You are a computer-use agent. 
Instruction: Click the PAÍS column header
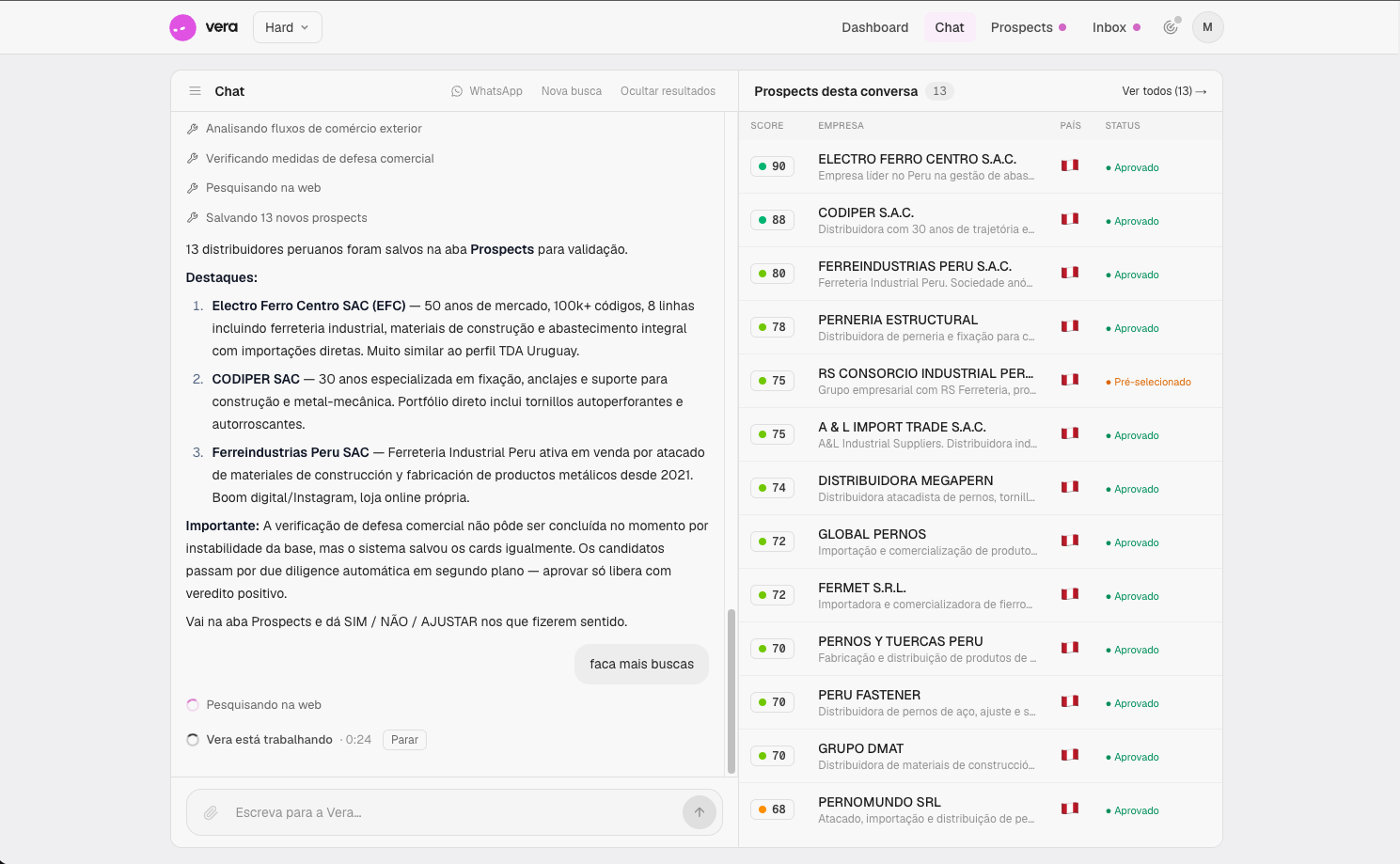click(x=1071, y=125)
